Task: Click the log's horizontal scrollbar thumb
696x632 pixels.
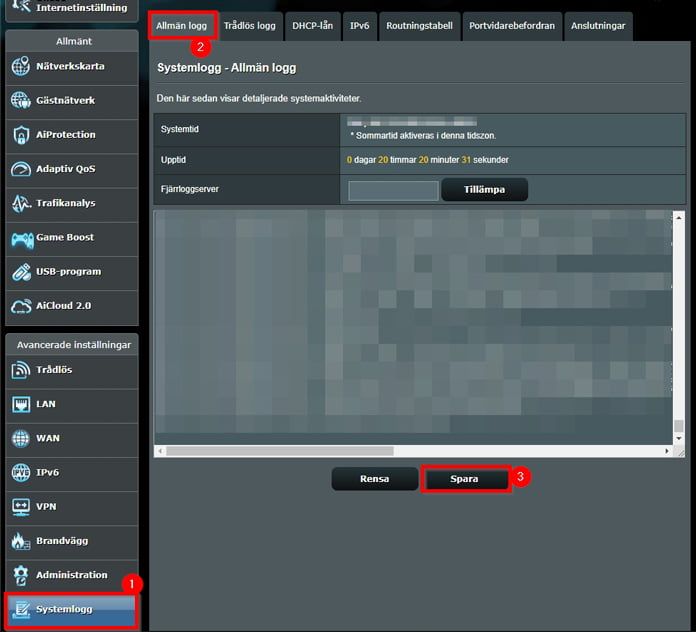Action: [x=280, y=451]
